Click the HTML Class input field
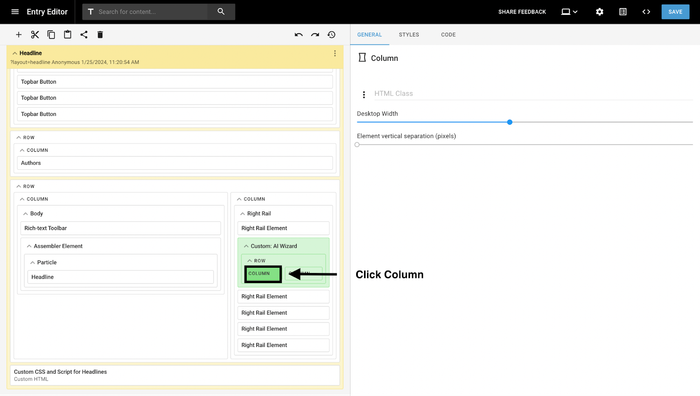This screenshot has width=700, height=396. (x=533, y=93)
